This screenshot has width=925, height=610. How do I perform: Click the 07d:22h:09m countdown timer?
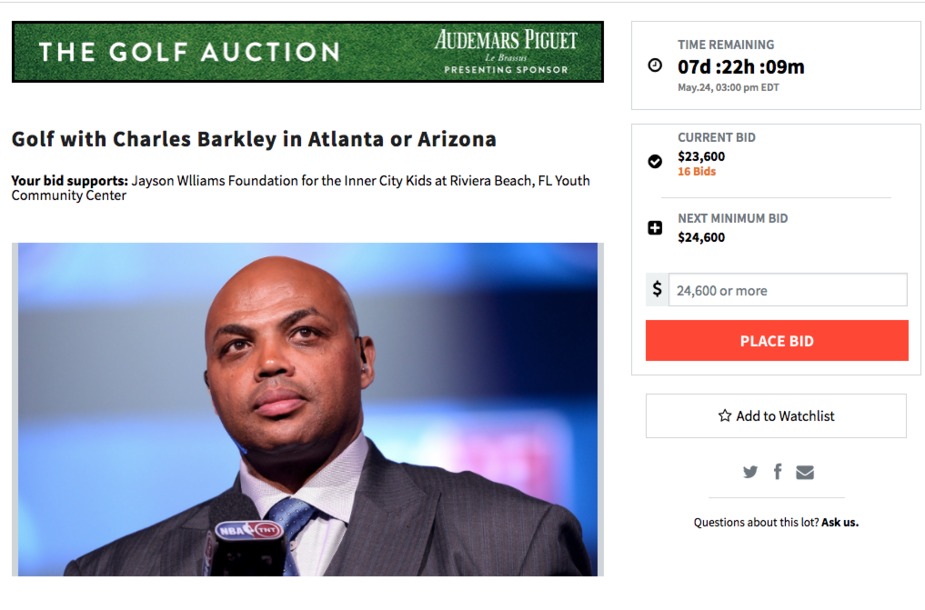pos(741,67)
